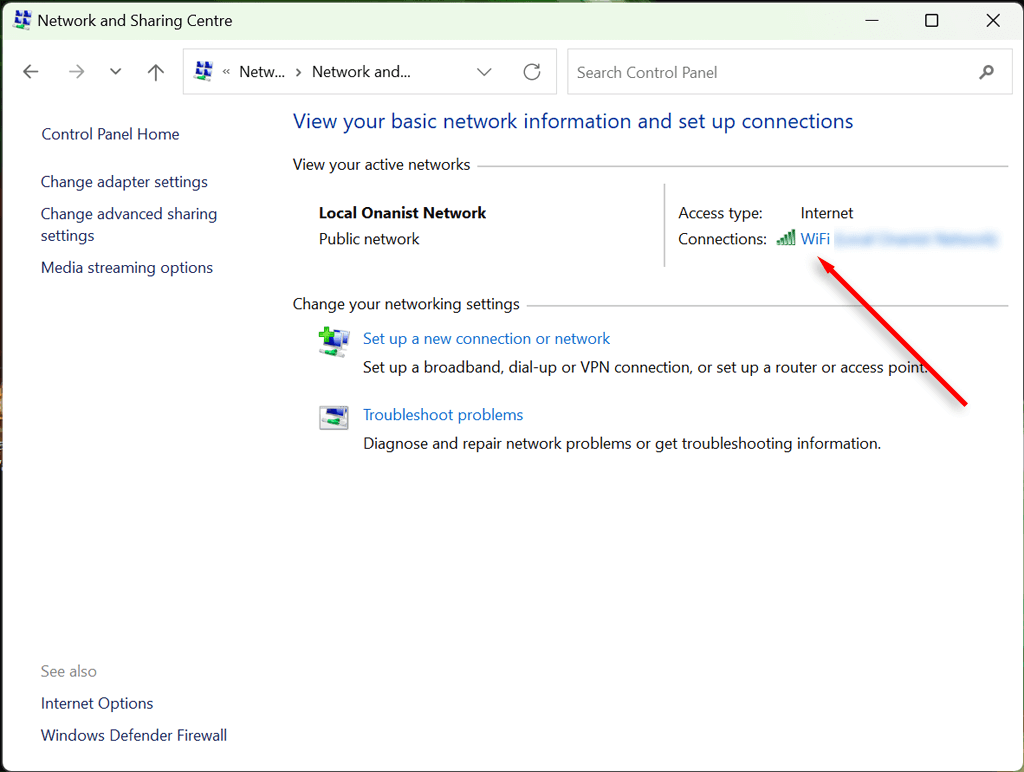
Task: Click the Network and... breadcrumb segment
Action: pos(361,72)
